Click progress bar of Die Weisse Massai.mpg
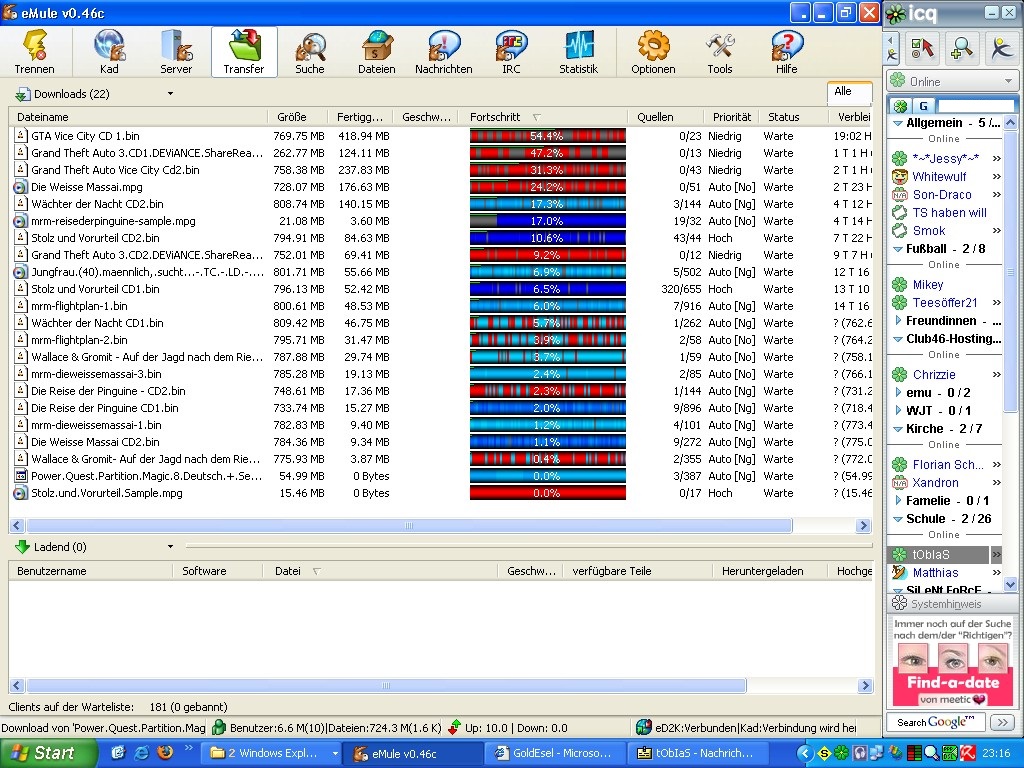Image resolution: width=1024 pixels, height=768 pixels. [547, 187]
